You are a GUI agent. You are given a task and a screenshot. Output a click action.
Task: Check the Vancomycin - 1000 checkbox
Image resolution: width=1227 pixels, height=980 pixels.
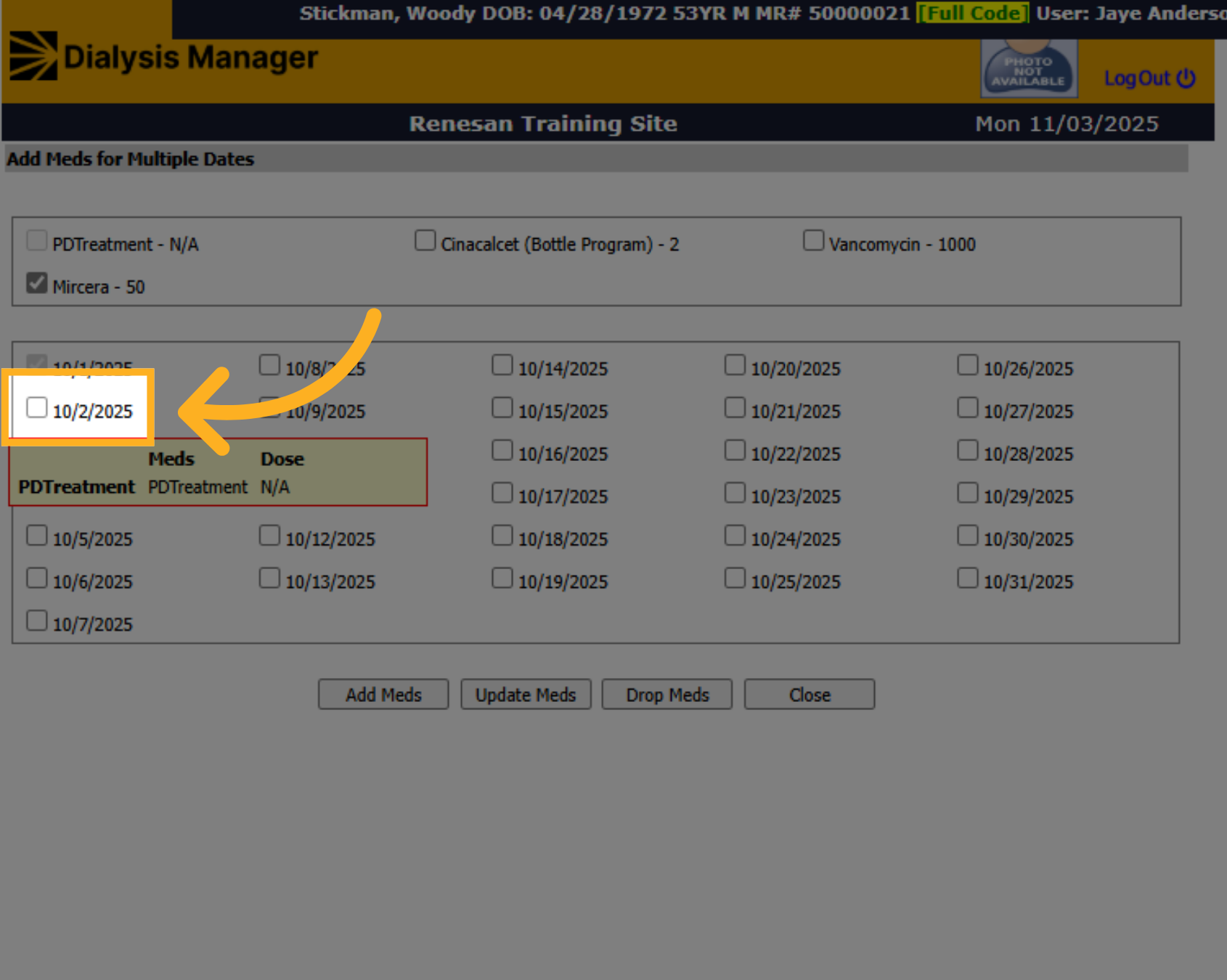coord(813,240)
